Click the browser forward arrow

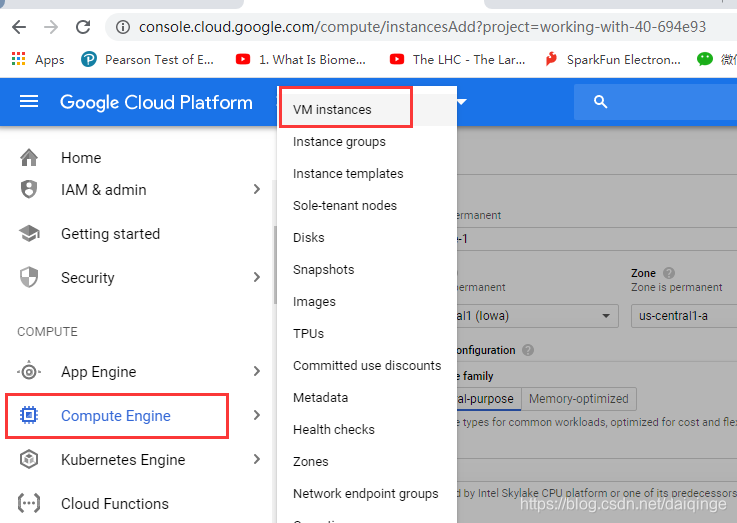click(x=51, y=27)
